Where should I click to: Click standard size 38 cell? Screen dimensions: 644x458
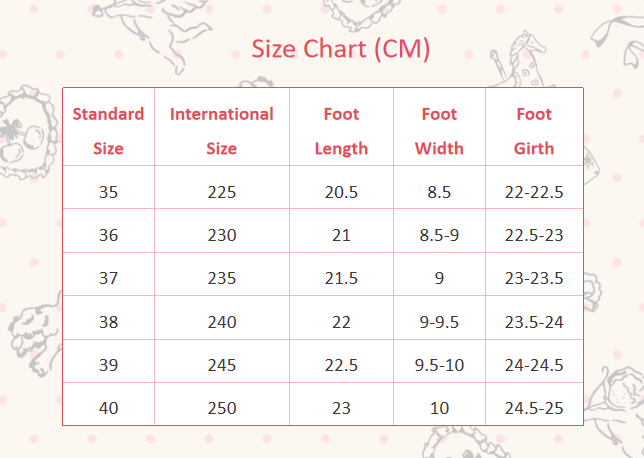pyautogui.click(x=108, y=323)
